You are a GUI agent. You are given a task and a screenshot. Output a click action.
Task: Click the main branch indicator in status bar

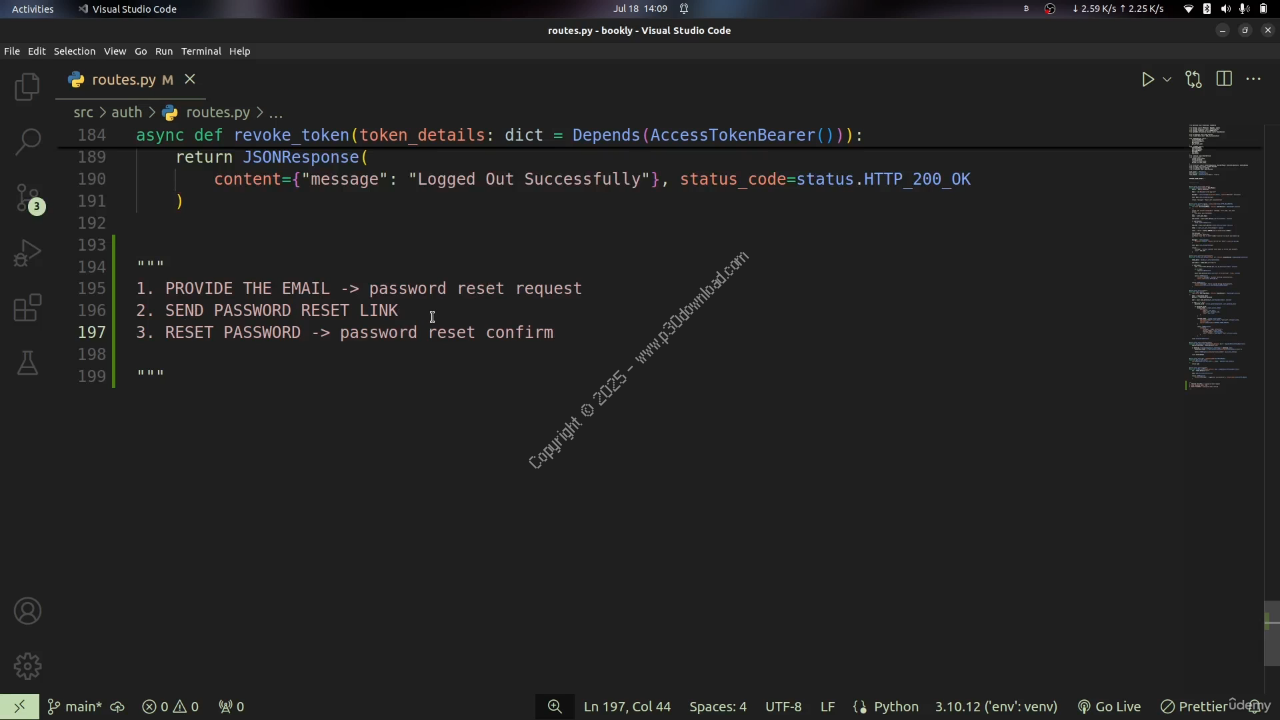(74, 706)
